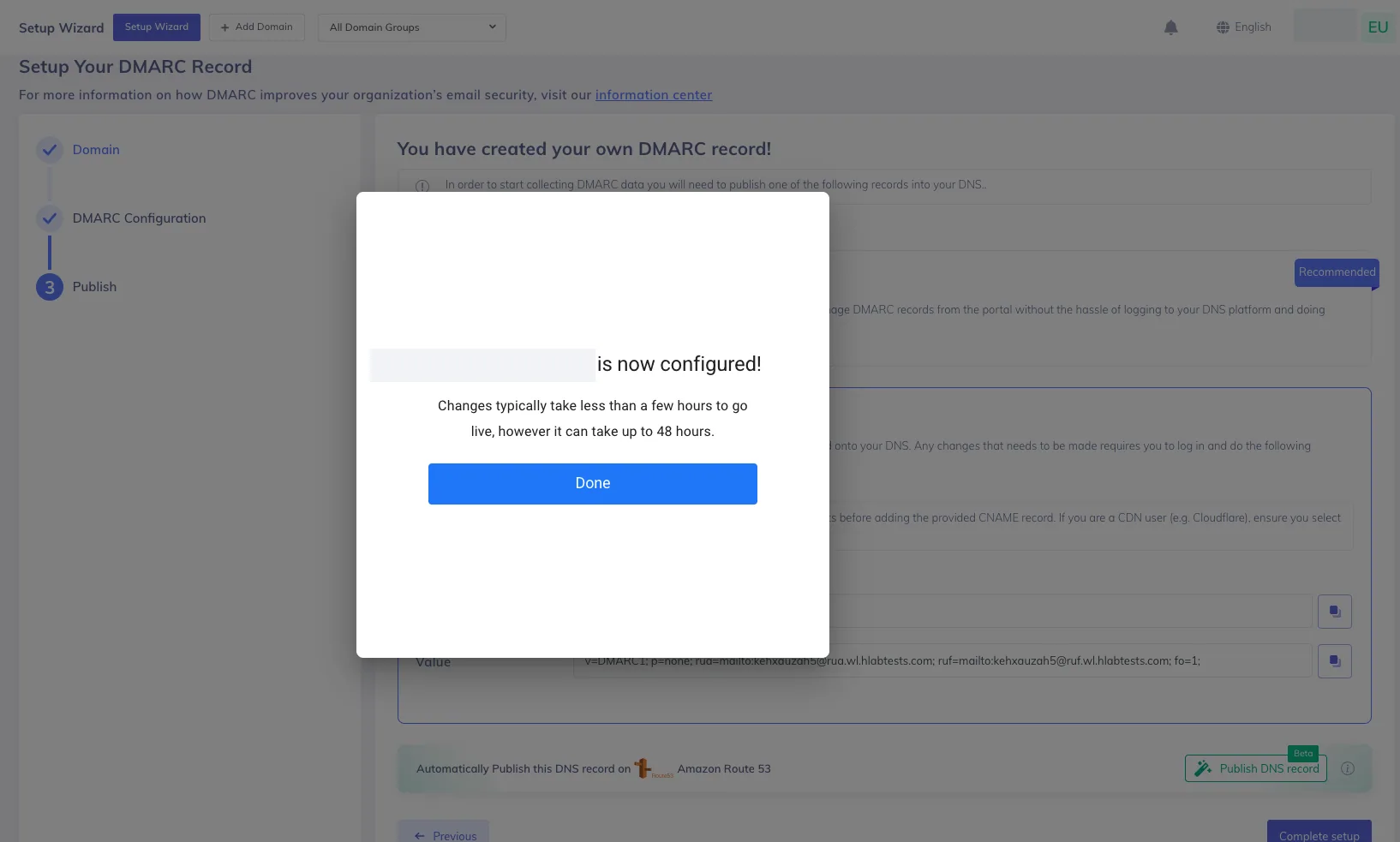This screenshot has width=1400, height=842.
Task: Click the Amazon Route 53 logo
Action: pos(653,768)
